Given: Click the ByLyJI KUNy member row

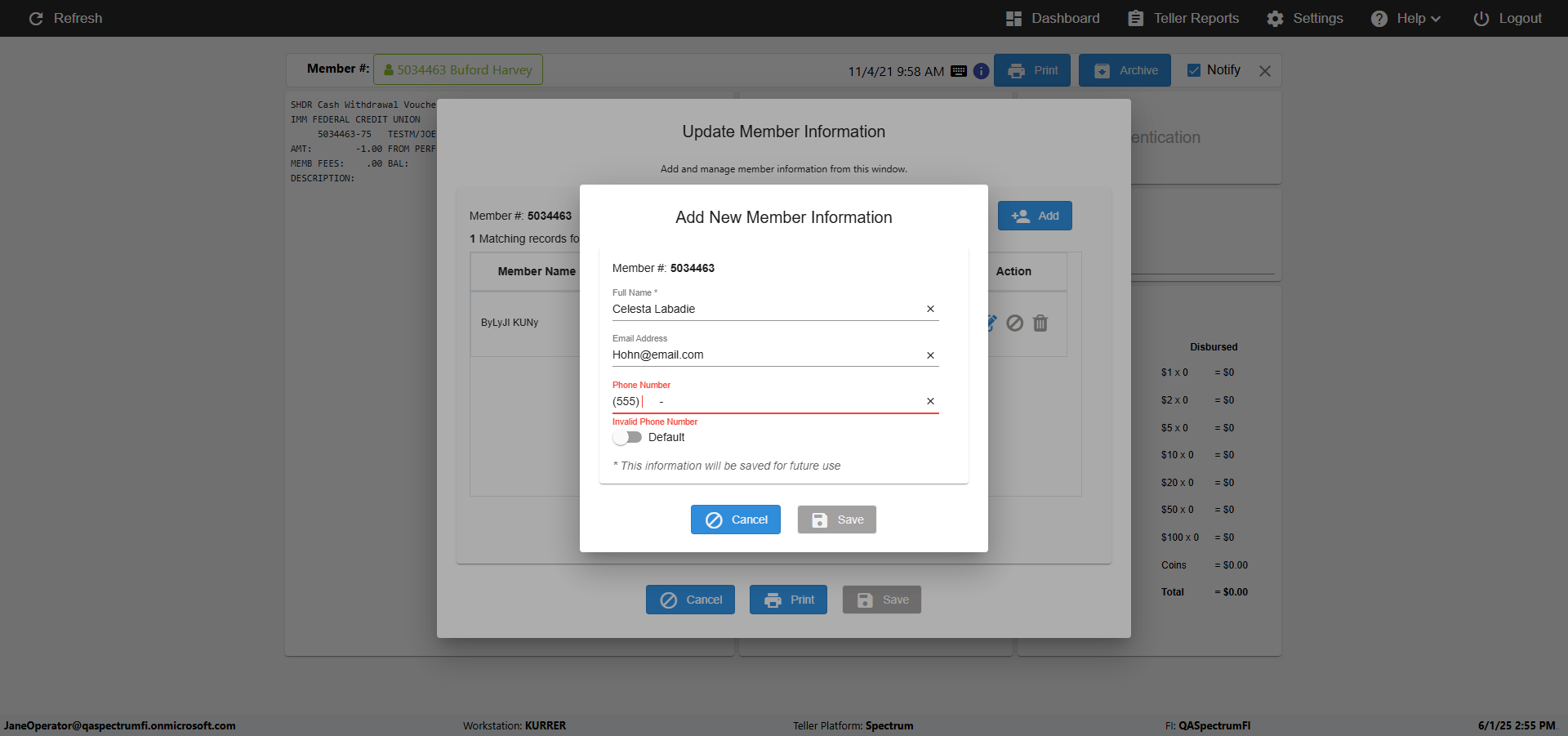Looking at the screenshot, I should [x=510, y=323].
